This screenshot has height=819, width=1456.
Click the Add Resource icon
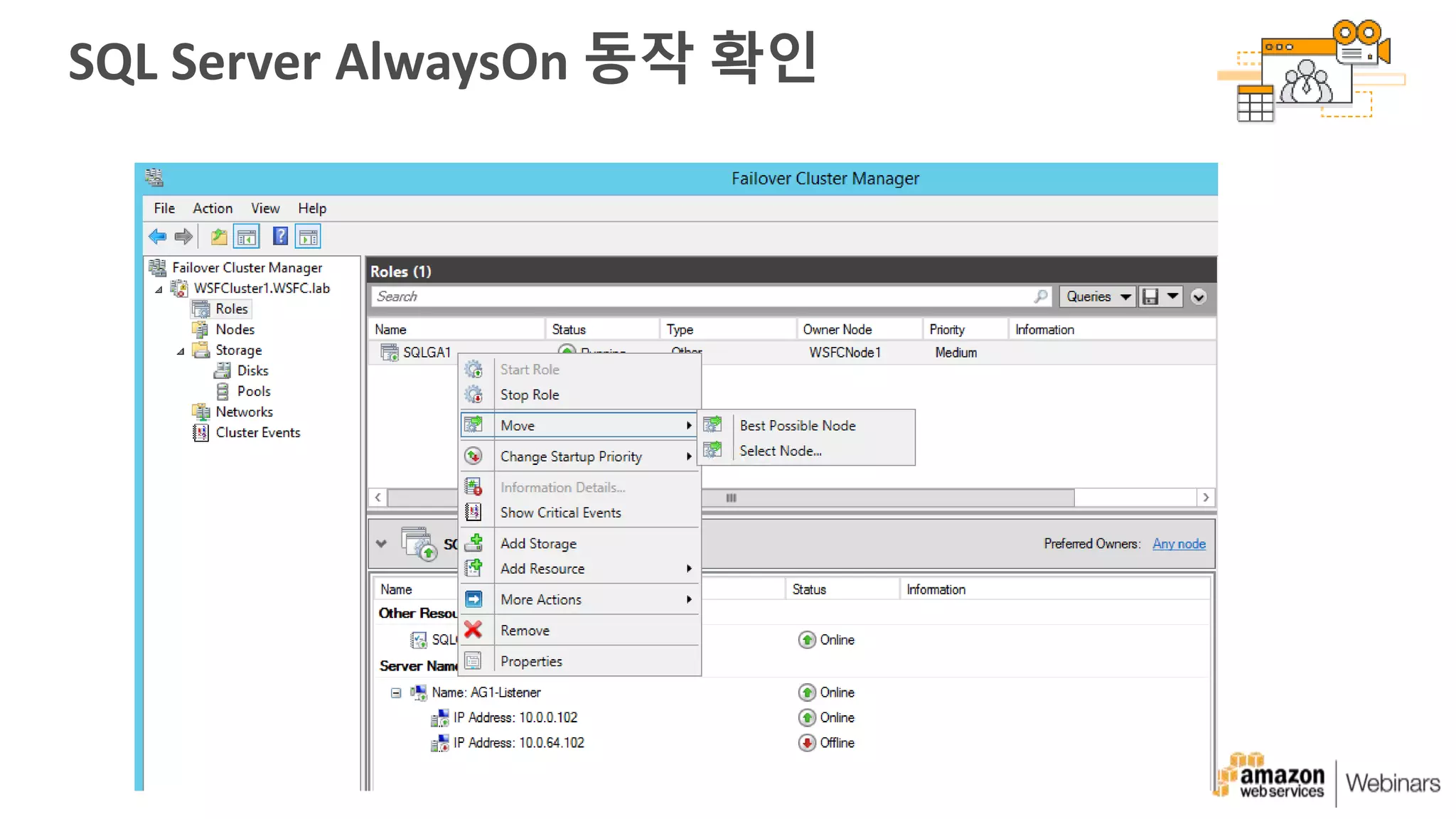(473, 568)
